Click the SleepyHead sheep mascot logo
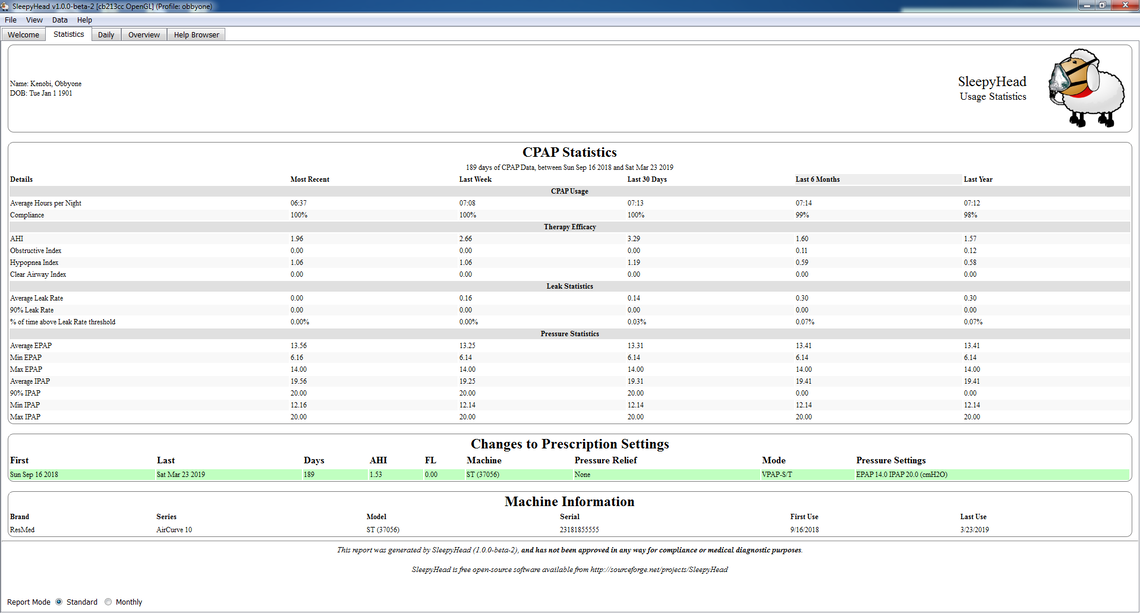This screenshot has height=613, width=1140. point(1087,88)
